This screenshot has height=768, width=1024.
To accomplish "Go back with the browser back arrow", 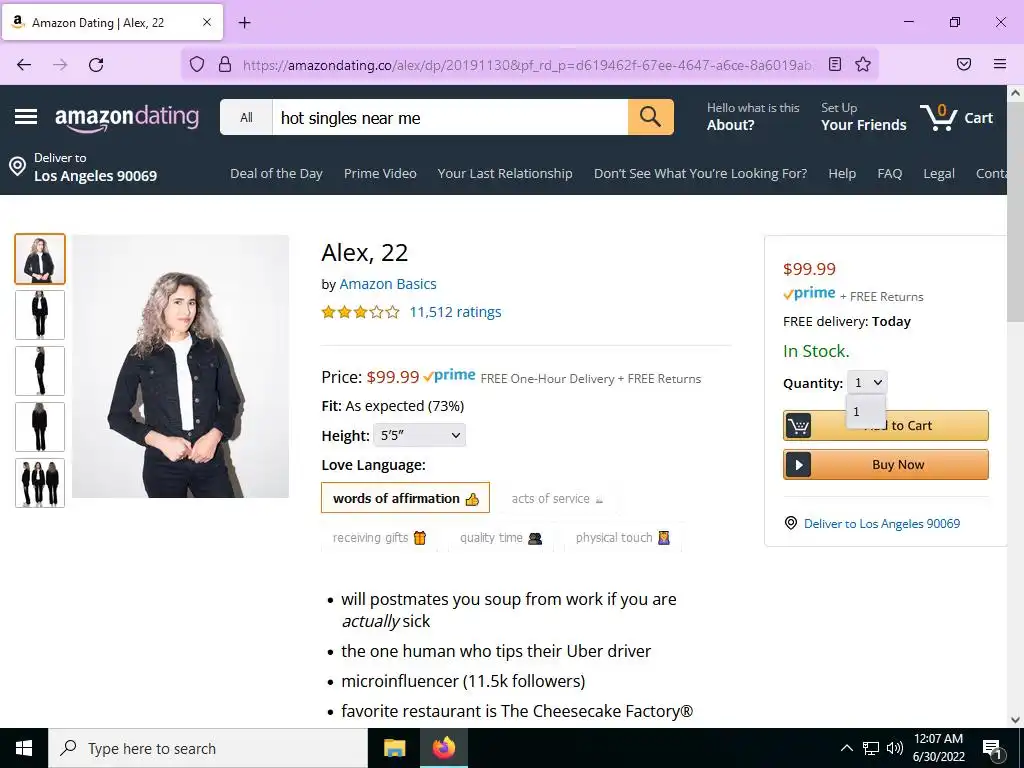I will click(x=24, y=64).
